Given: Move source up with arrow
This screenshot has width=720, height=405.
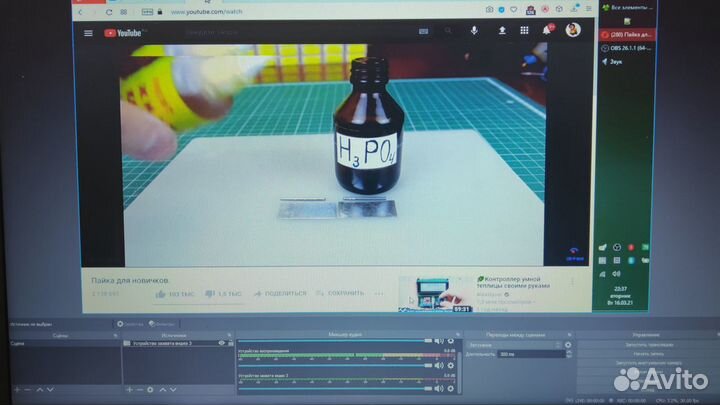Looking at the screenshot, I should (x=163, y=390).
